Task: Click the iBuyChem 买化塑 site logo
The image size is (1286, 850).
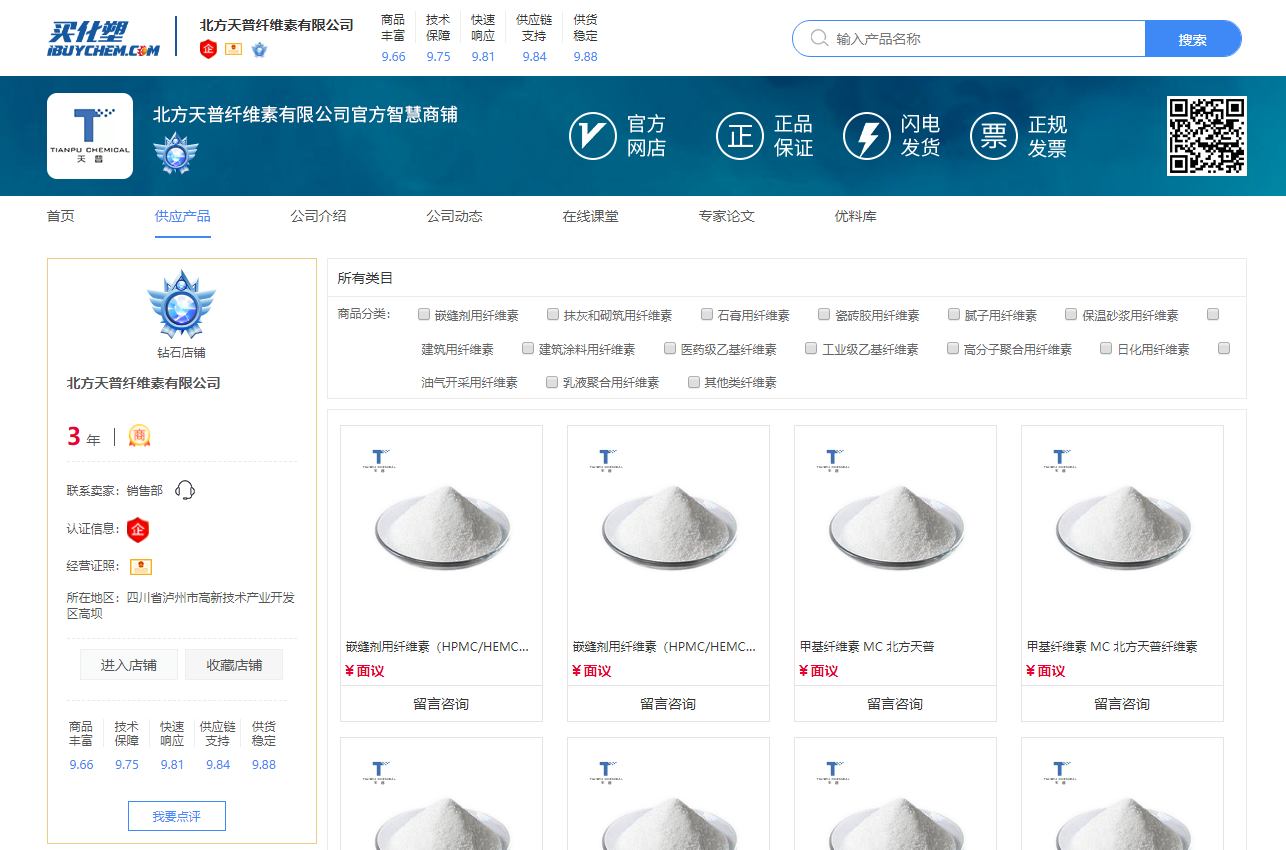Action: pyautogui.click(x=103, y=37)
